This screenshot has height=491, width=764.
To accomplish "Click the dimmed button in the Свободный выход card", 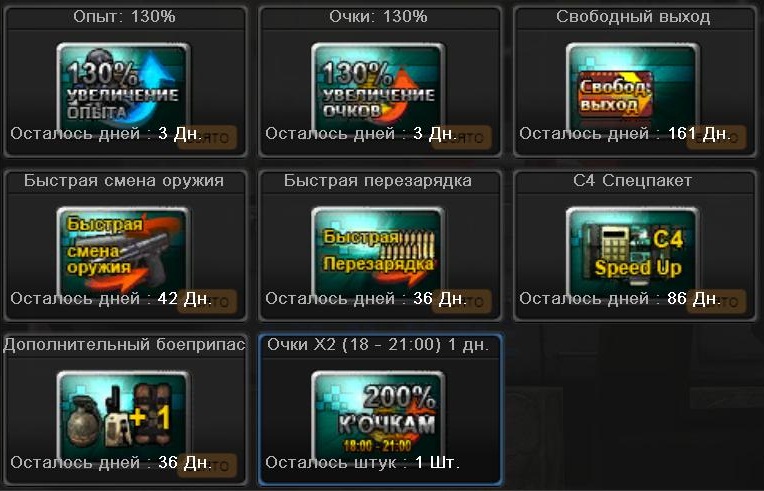I will pyautogui.click(x=716, y=138).
